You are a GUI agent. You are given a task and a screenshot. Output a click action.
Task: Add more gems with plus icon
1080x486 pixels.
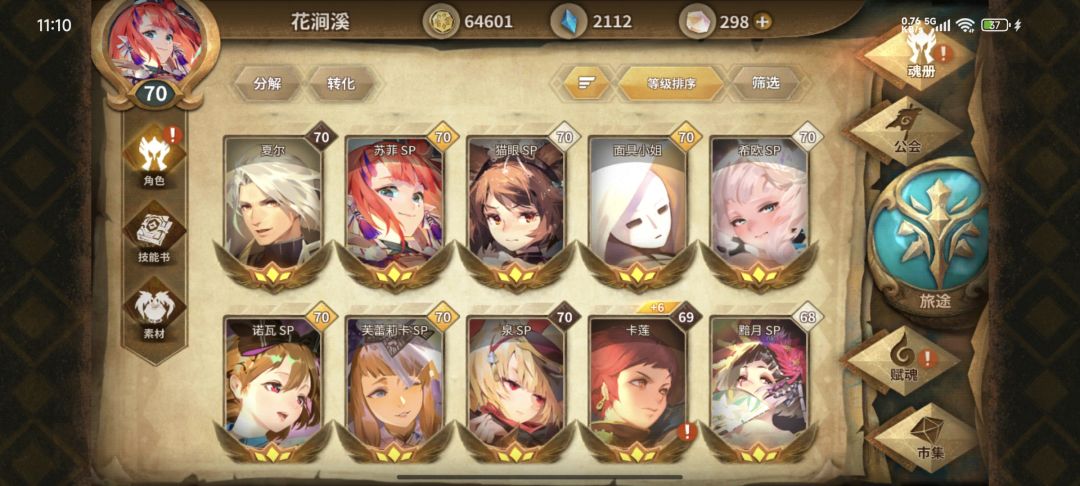tap(762, 22)
